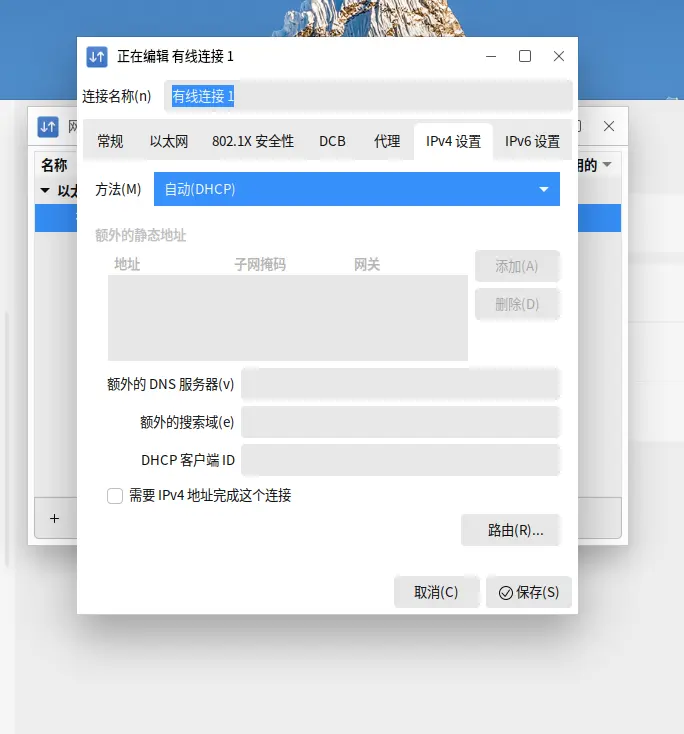Click the 额外的 DNS 服务器 input field
Viewport: 684px width, 734px height.
tap(400, 384)
